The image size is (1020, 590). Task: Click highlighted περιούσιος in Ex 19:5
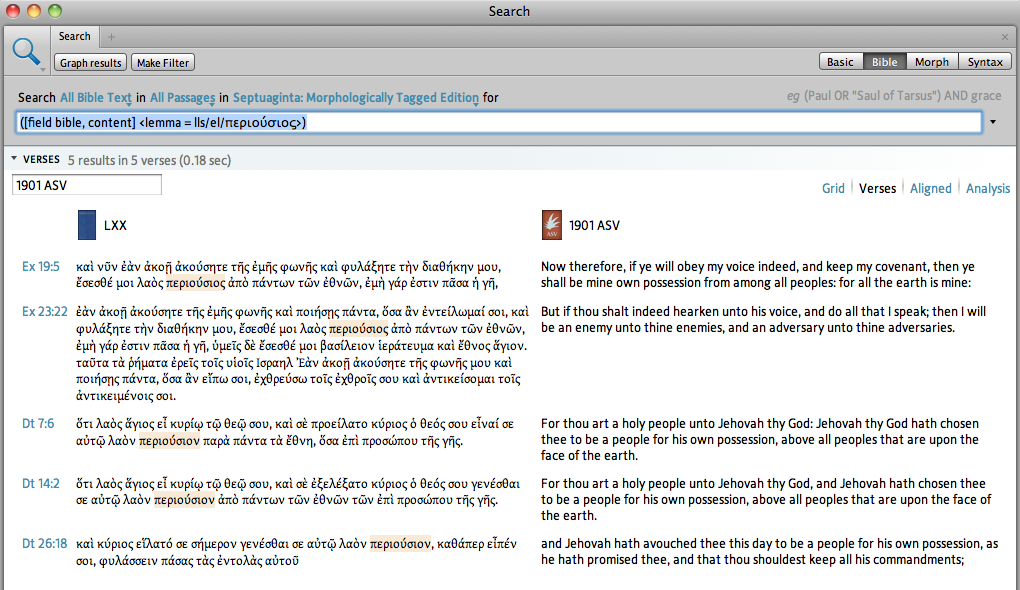coord(195,283)
